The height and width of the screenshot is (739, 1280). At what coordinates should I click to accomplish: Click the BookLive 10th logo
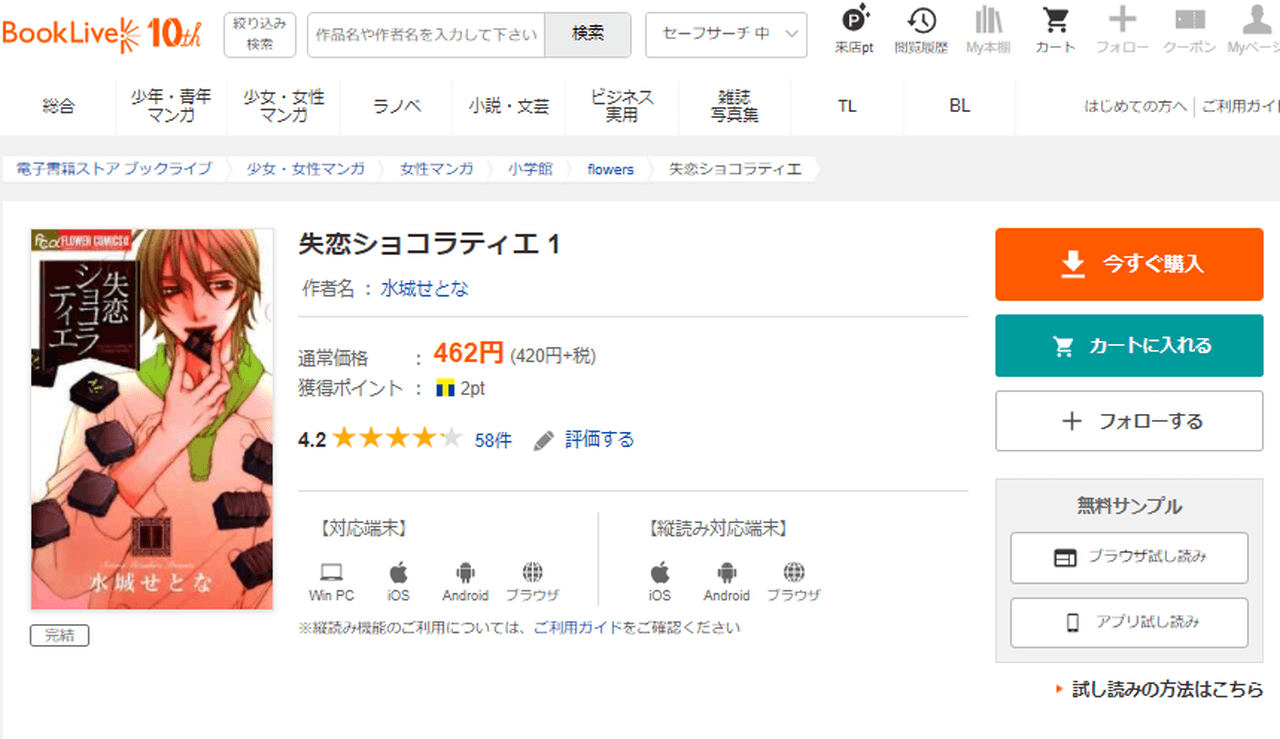coord(102,34)
